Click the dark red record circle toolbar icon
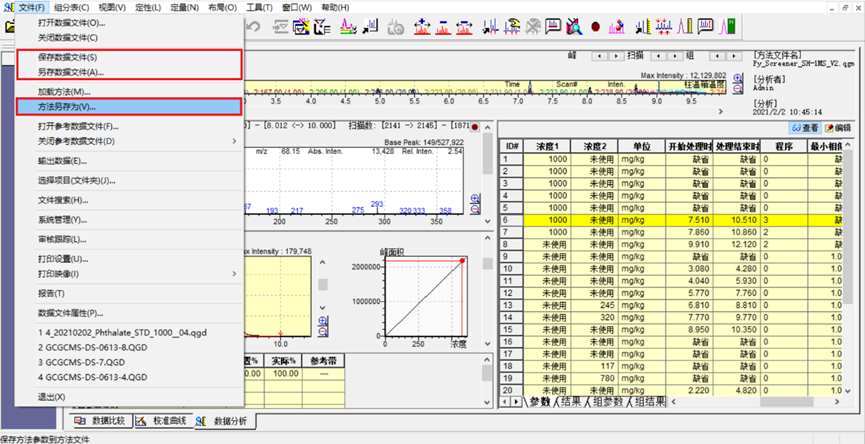The height and width of the screenshot is (444, 865). coord(595,26)
